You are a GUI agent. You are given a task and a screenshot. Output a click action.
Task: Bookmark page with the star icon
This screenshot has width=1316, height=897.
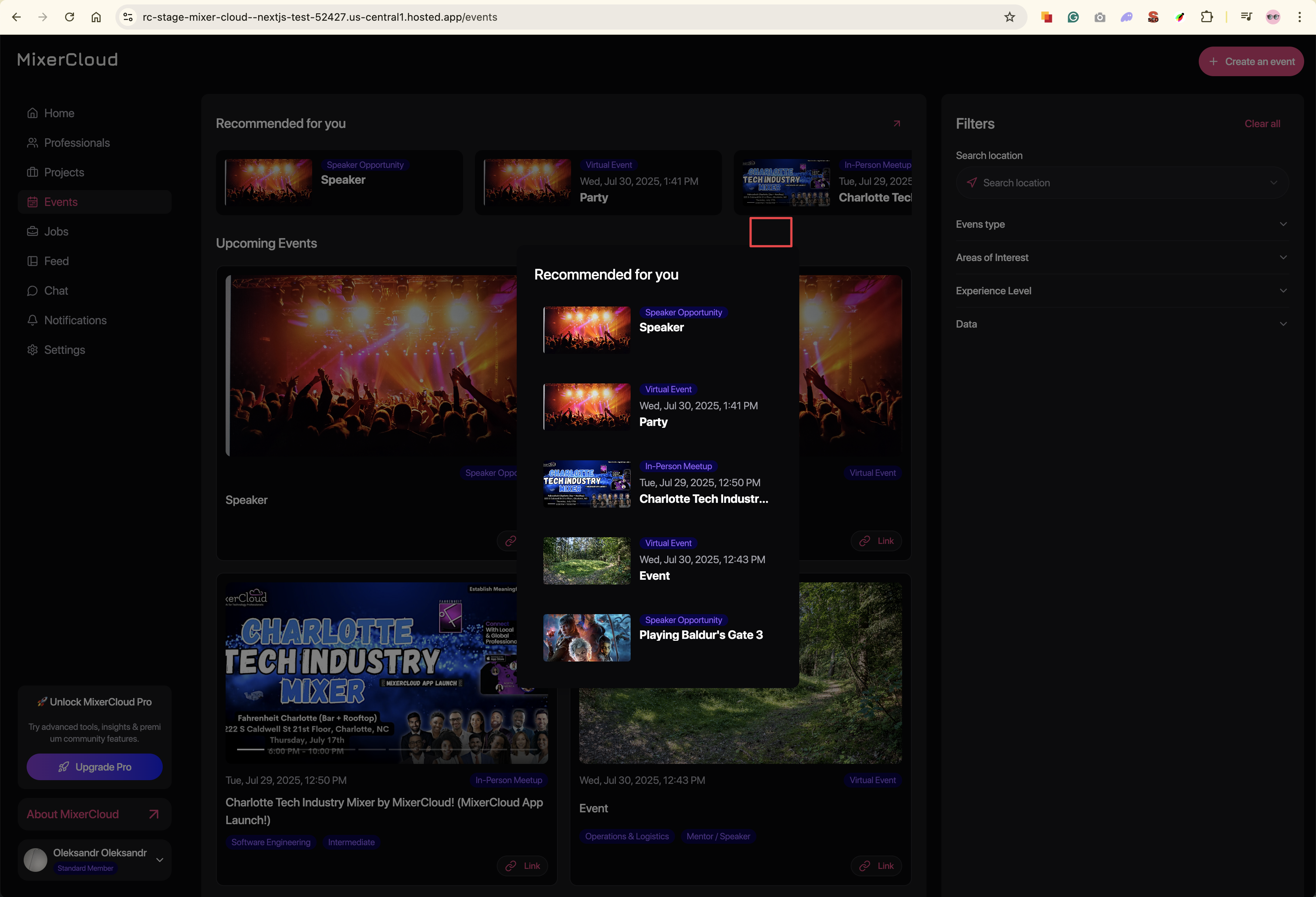[x=1009, y=17]
